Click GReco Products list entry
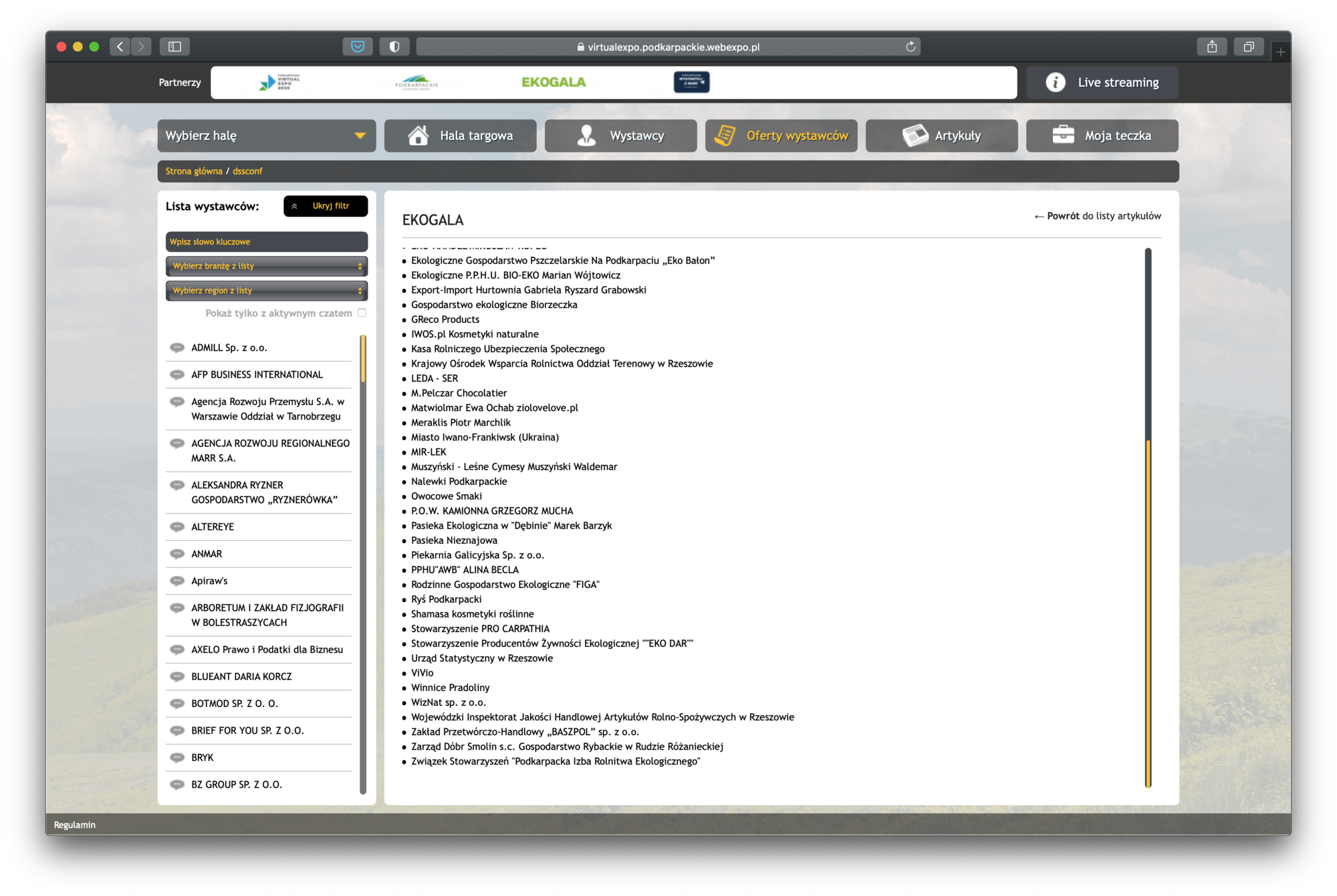This screenshot has height=896, width=1337. tap(445, 319)
